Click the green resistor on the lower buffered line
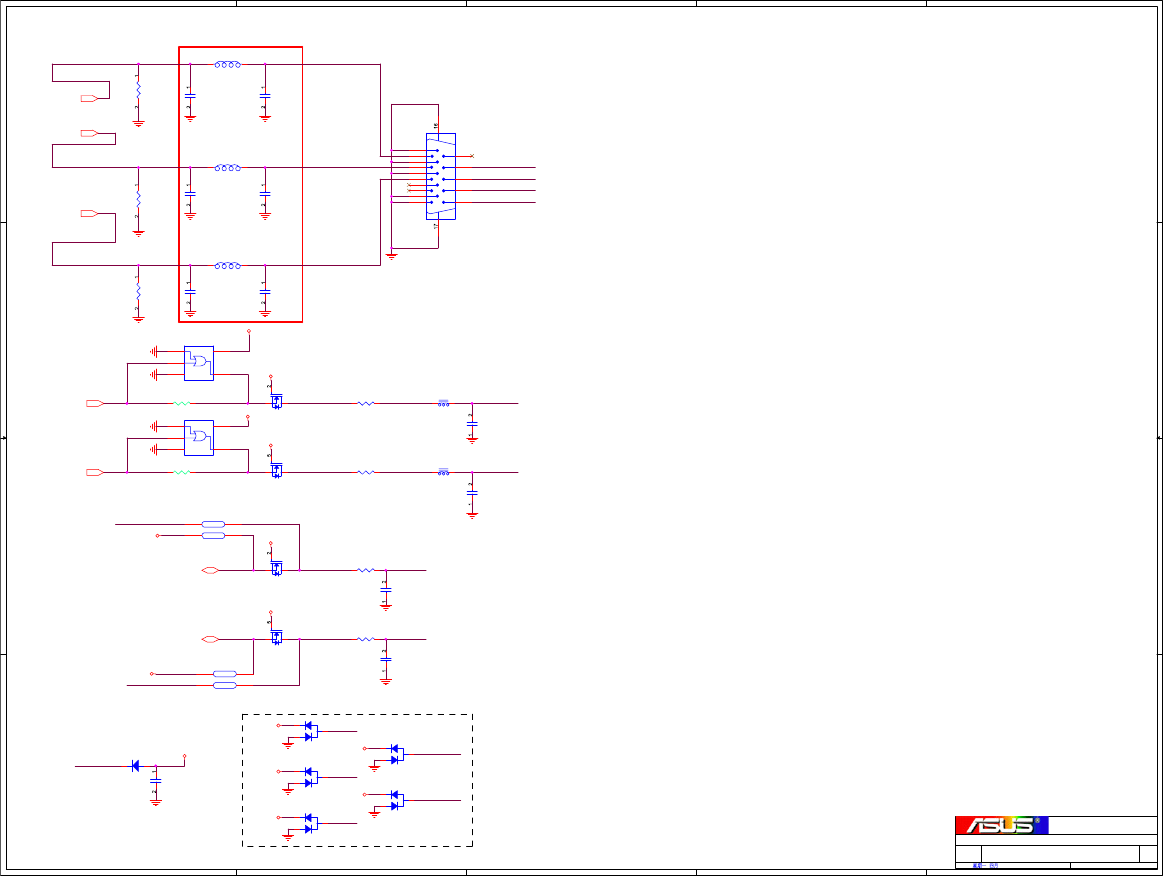This screenshot has height=876, width=1163. [x=182, y=472]
